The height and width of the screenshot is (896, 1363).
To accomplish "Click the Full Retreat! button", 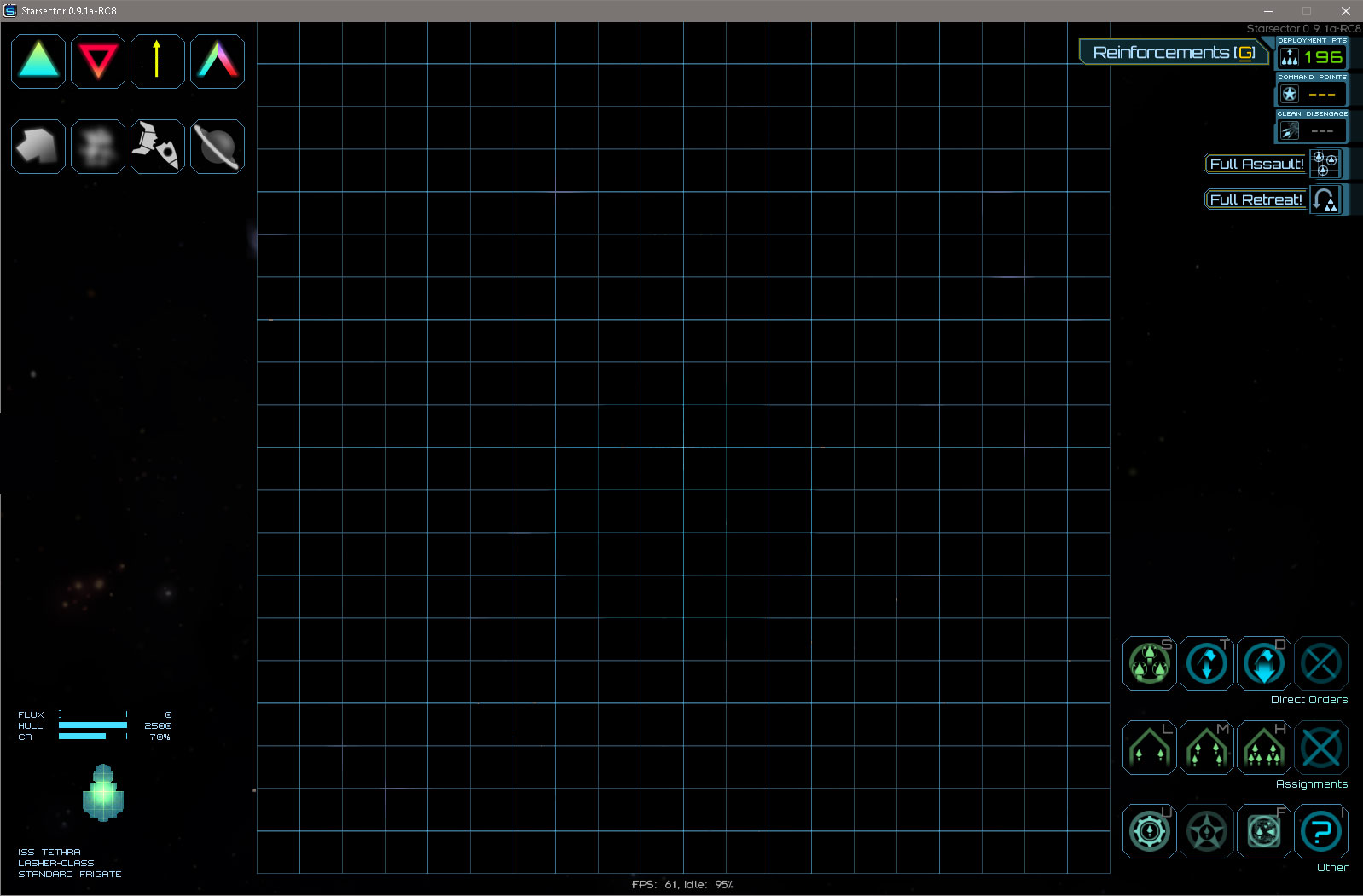I will coord(1256,199).
